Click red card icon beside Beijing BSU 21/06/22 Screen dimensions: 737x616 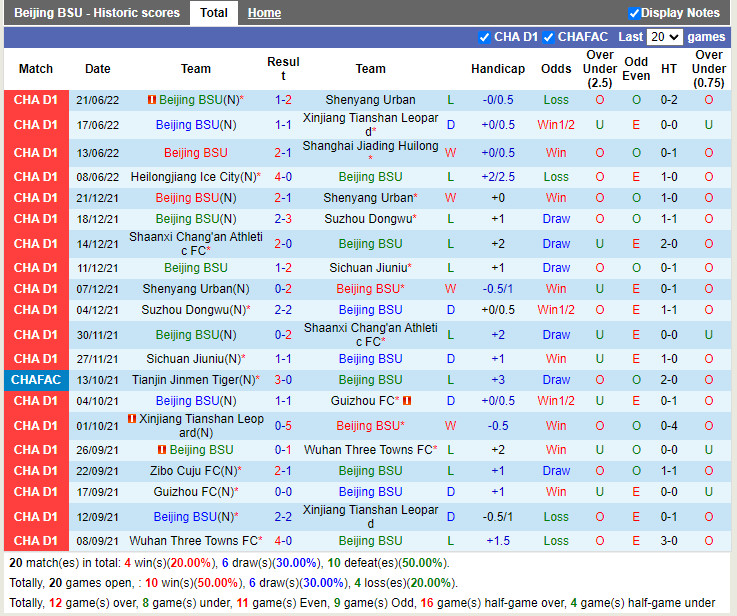151,100
